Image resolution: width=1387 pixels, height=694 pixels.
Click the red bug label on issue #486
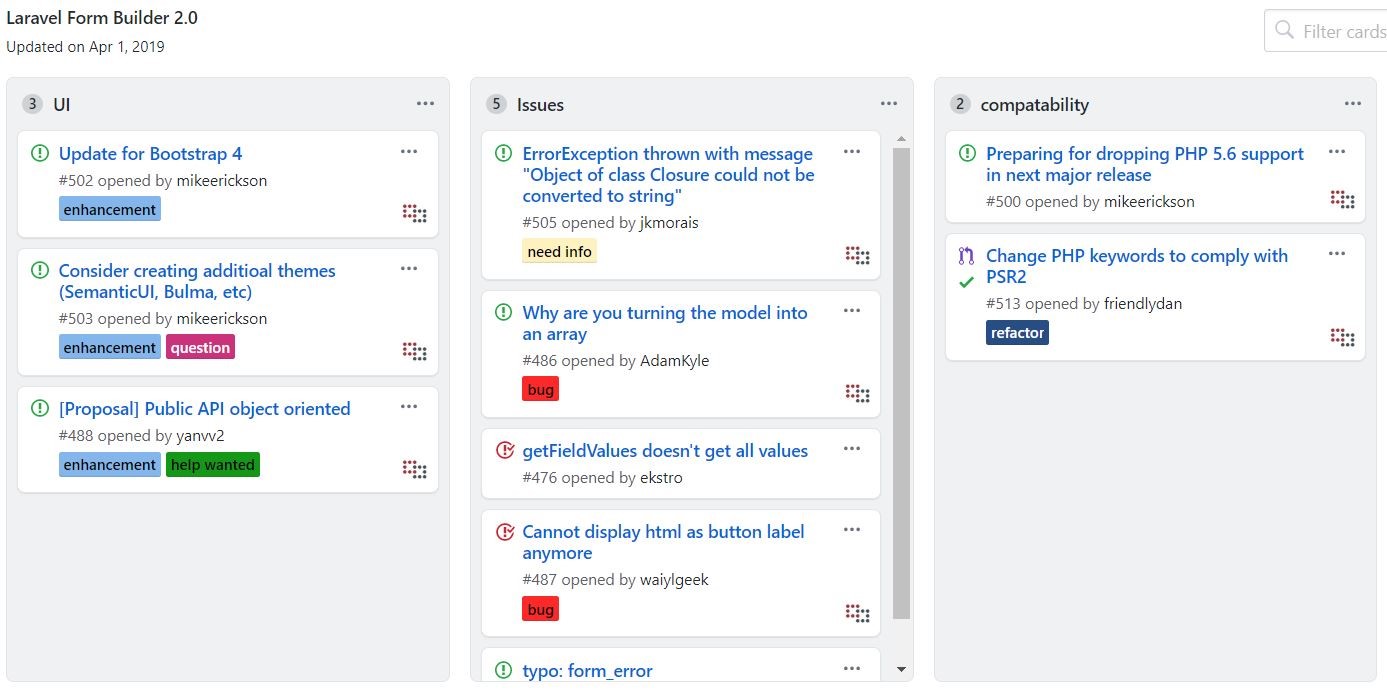[540, 390]
